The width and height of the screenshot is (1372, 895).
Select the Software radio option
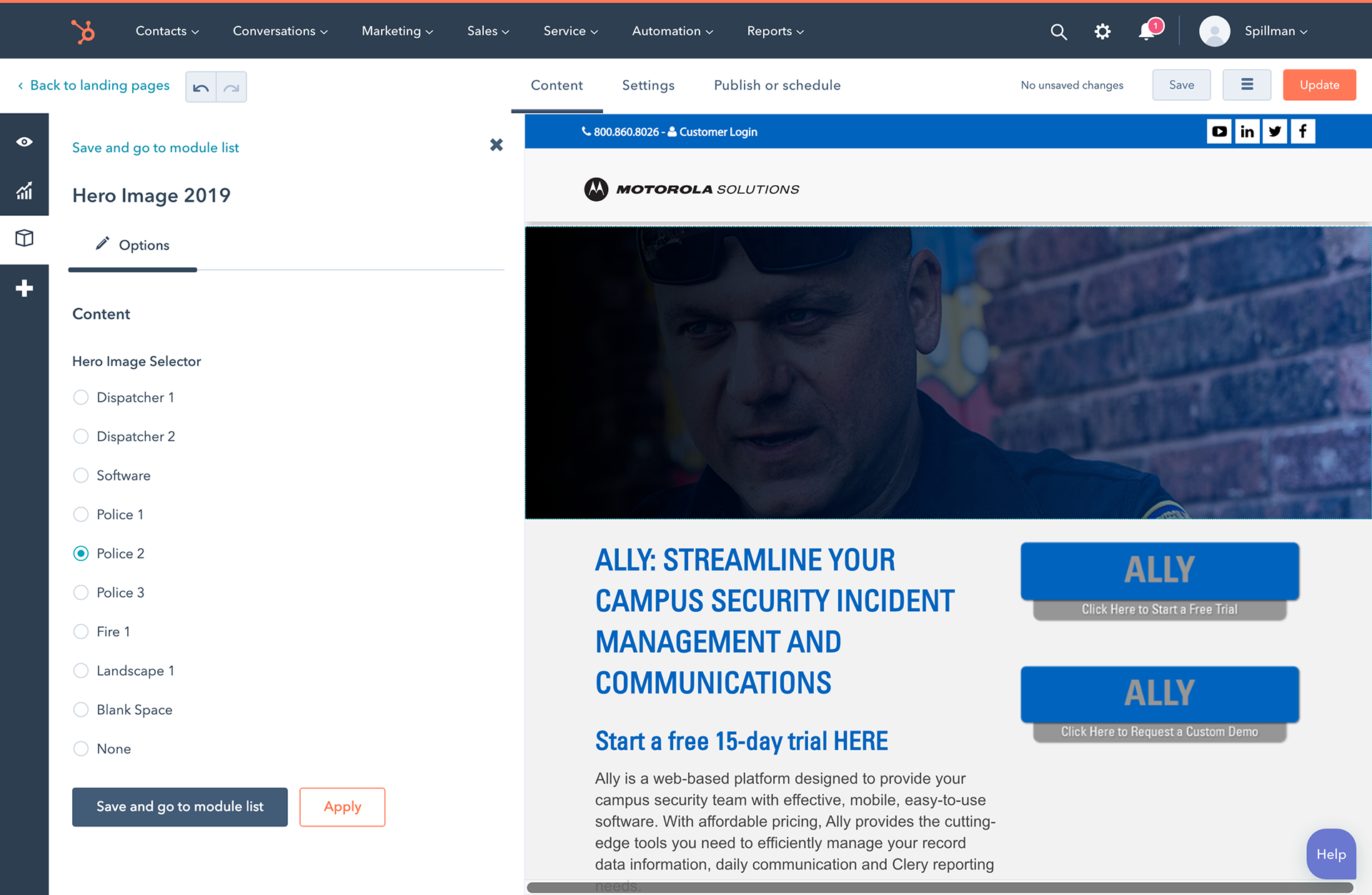(x=81, y=475)
